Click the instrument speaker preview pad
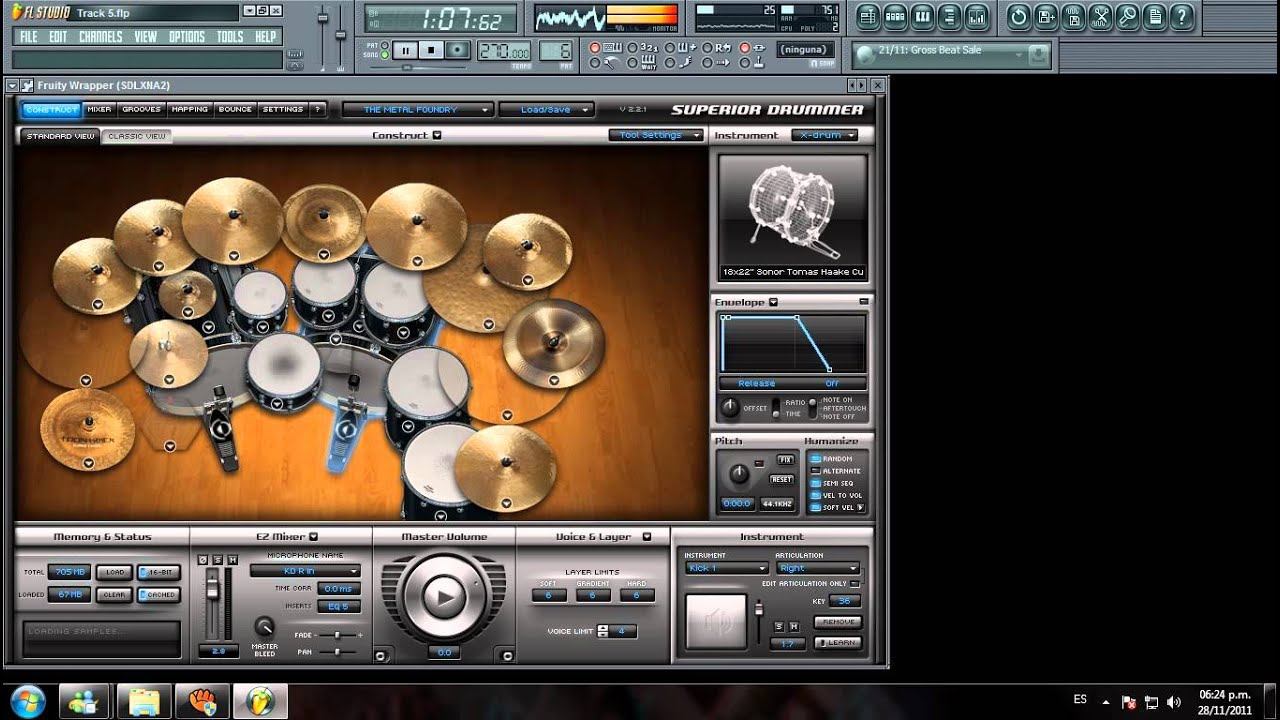This screenshot has width=1280, height=720. [716, 621]
